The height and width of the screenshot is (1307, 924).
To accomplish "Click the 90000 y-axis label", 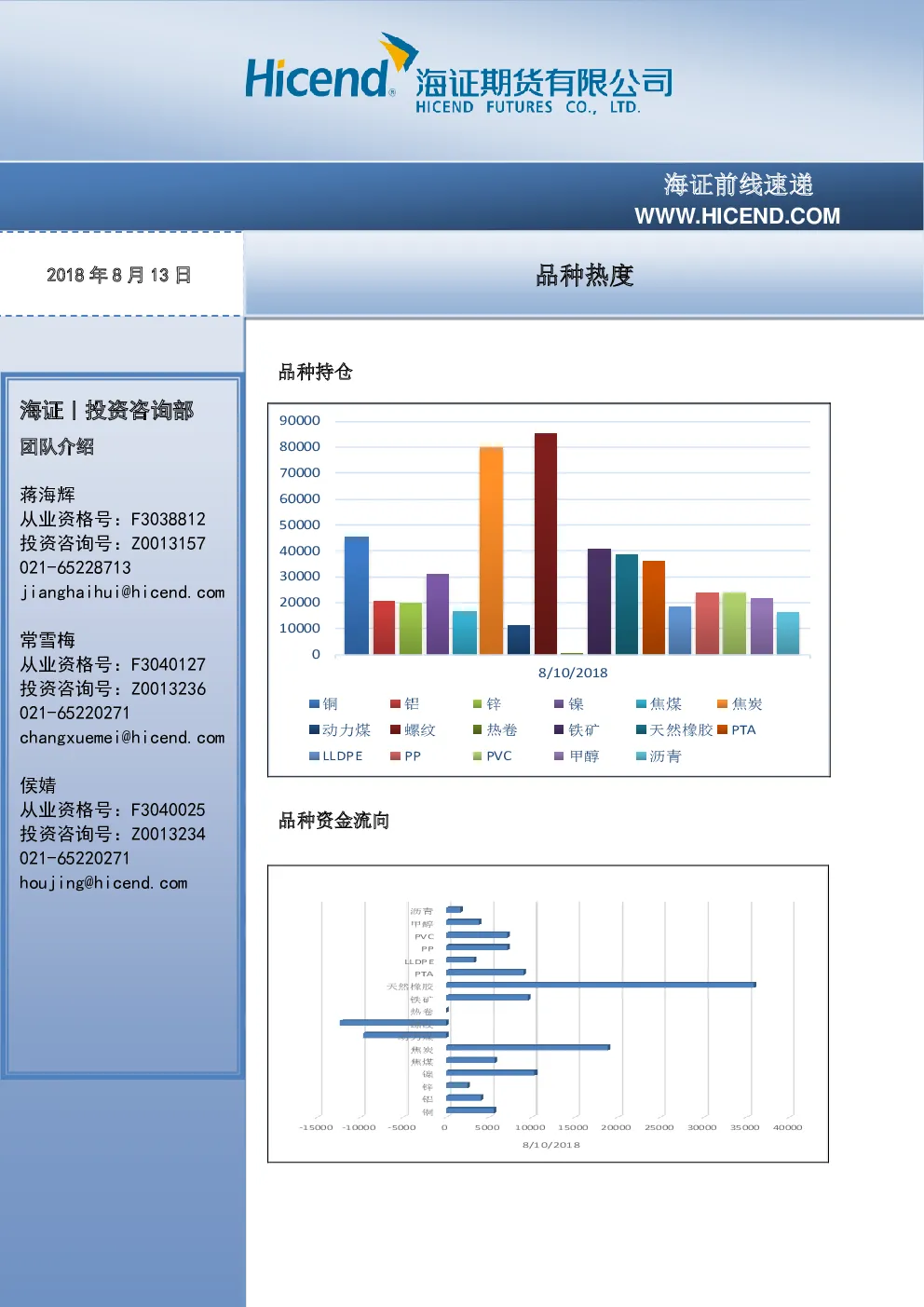I will tap(300, 421).
